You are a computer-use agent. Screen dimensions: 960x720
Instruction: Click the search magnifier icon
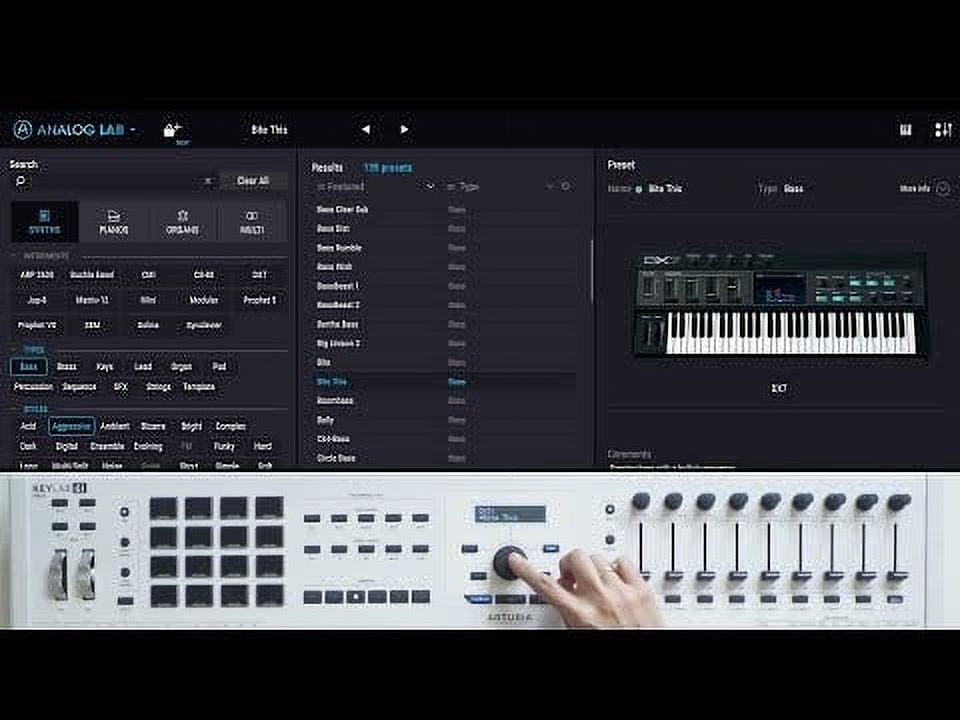(20, 181)
